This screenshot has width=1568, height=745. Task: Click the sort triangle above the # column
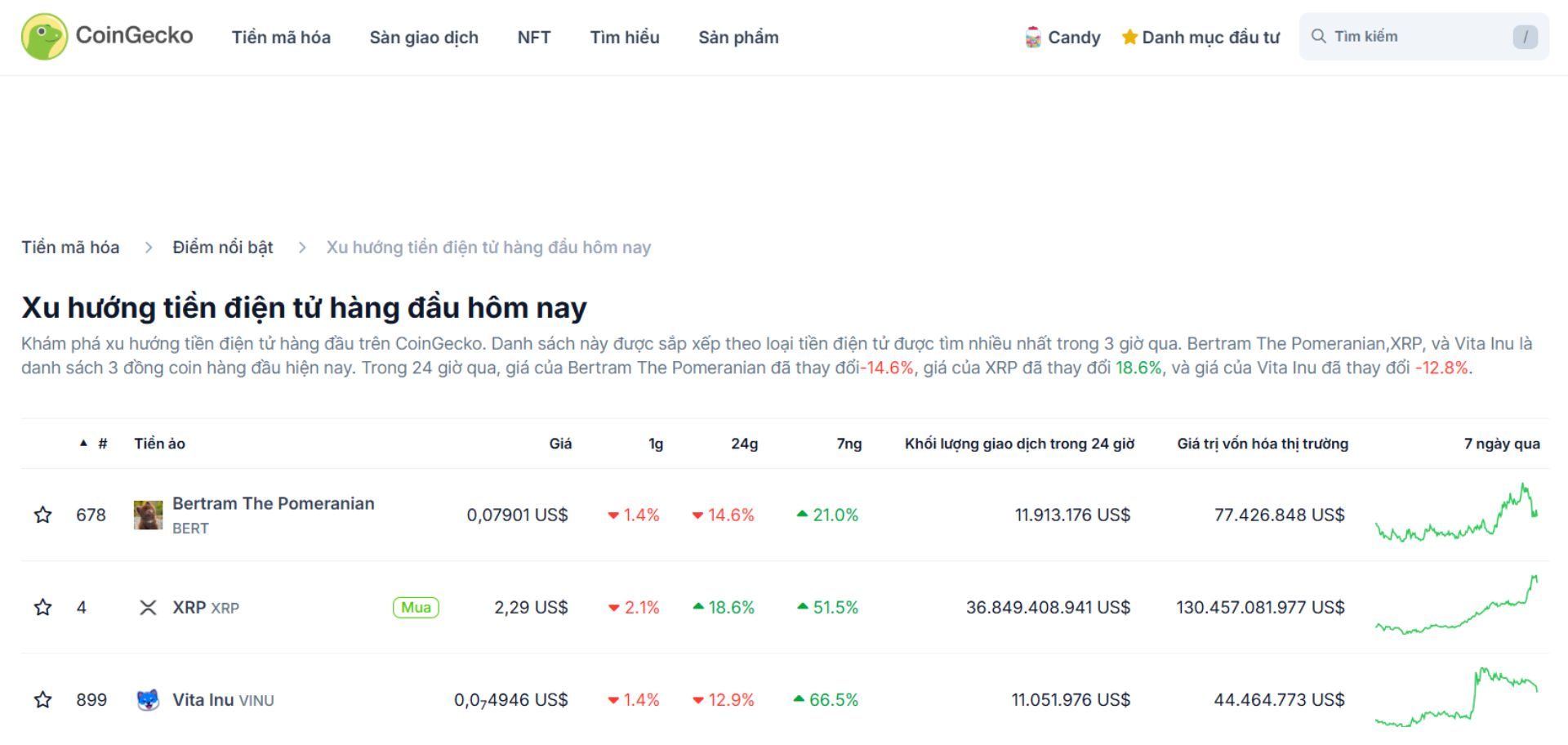82,442
